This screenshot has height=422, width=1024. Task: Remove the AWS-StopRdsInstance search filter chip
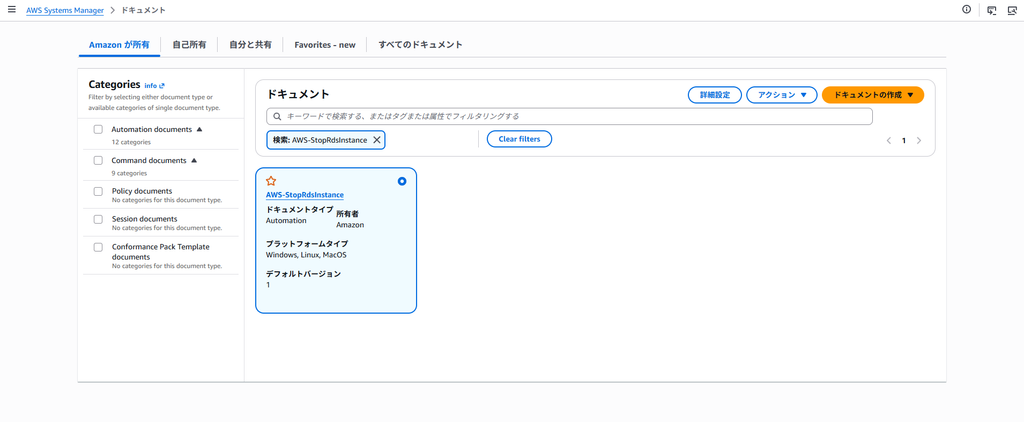point(377,140)
